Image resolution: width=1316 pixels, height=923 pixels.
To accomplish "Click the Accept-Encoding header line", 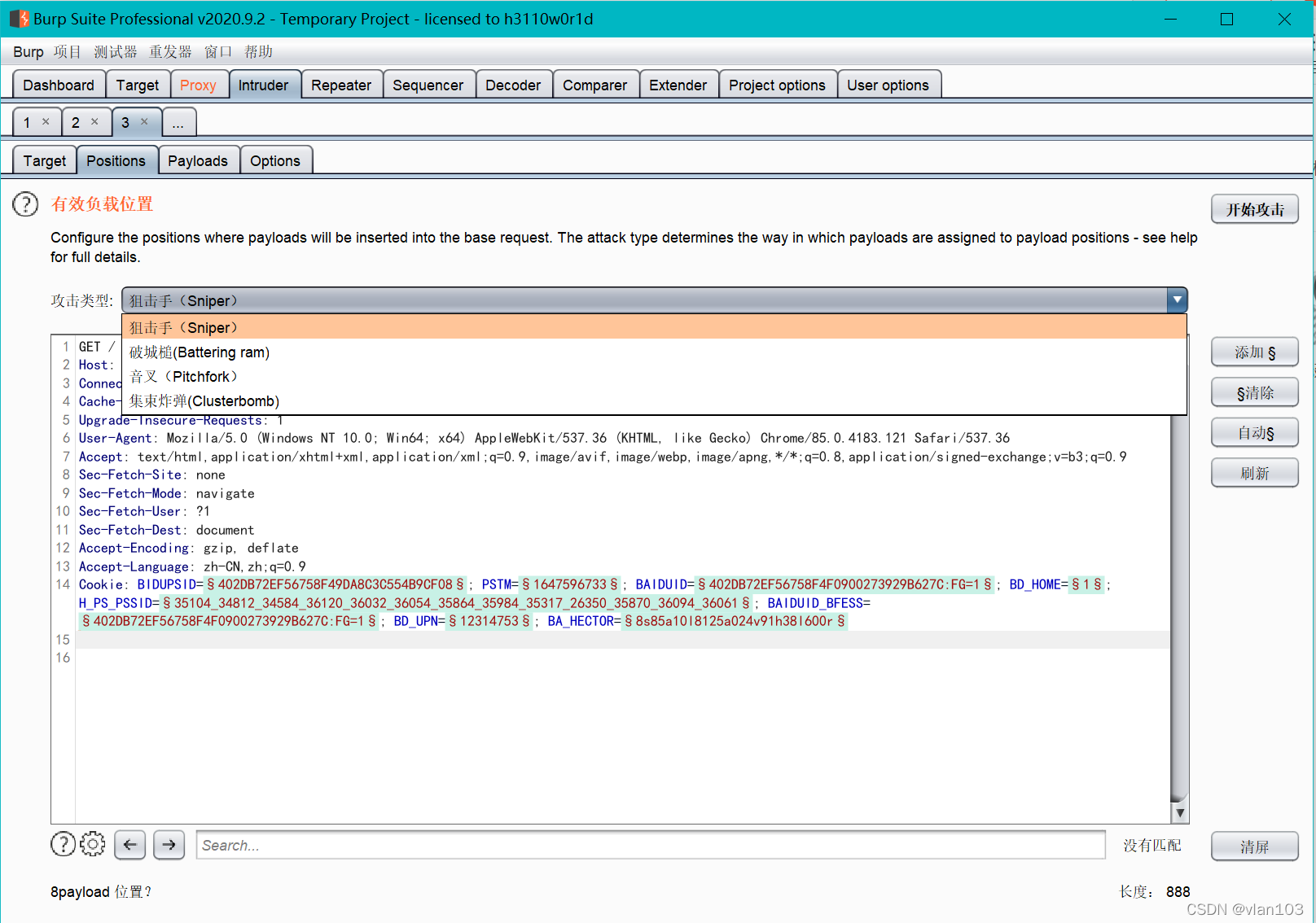I will 188,548.
